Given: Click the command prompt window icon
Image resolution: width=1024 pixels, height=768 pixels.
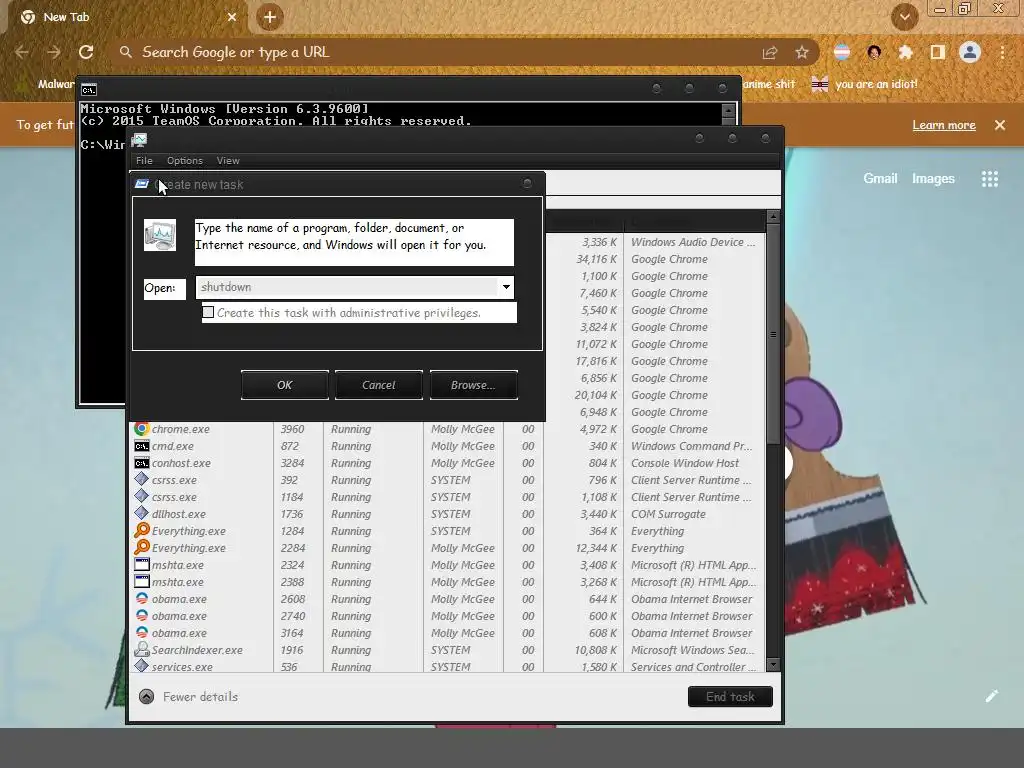Looking at the screenshot, I should [89, 89].
